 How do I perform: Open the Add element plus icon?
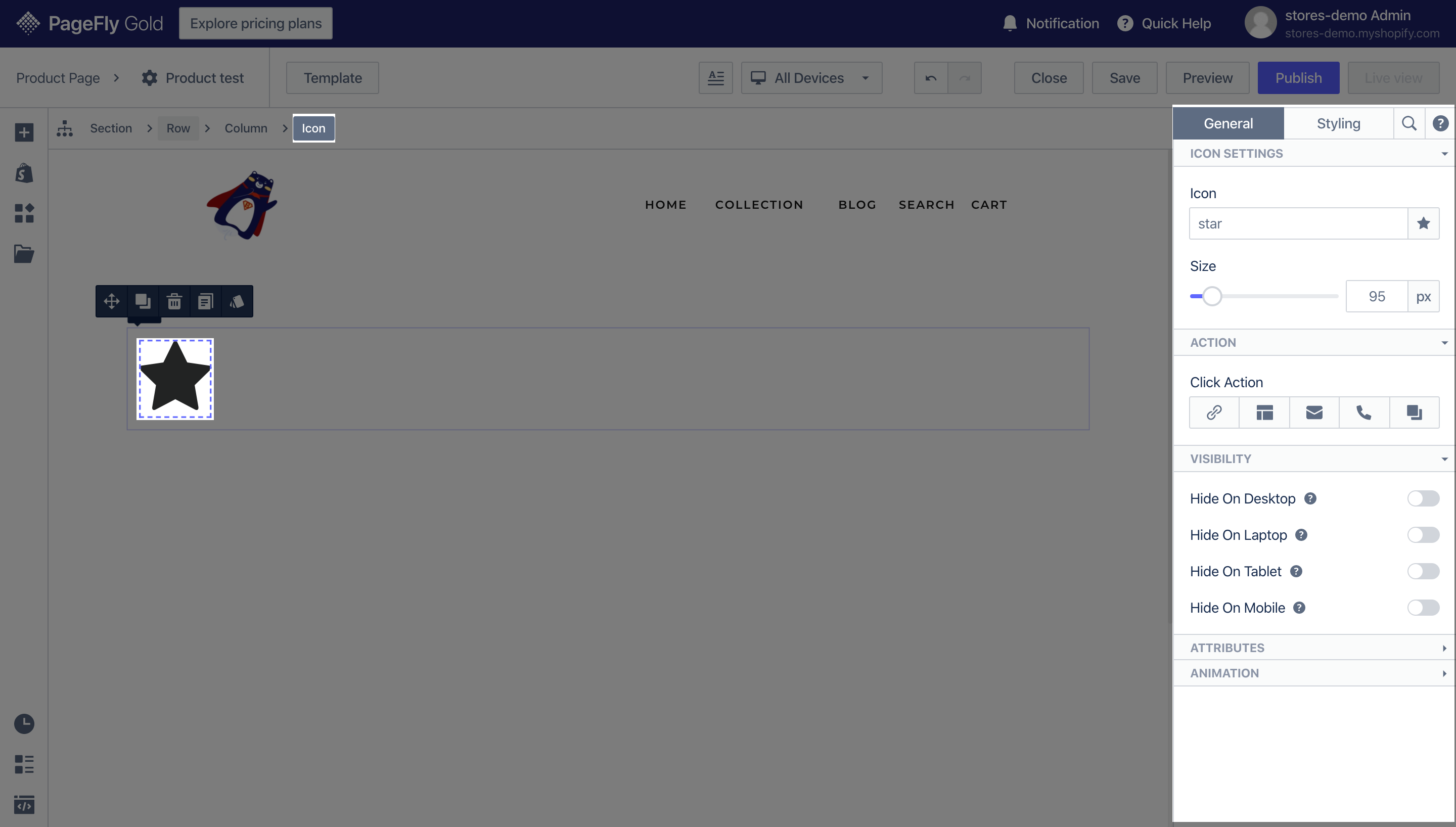click(24, 132)
